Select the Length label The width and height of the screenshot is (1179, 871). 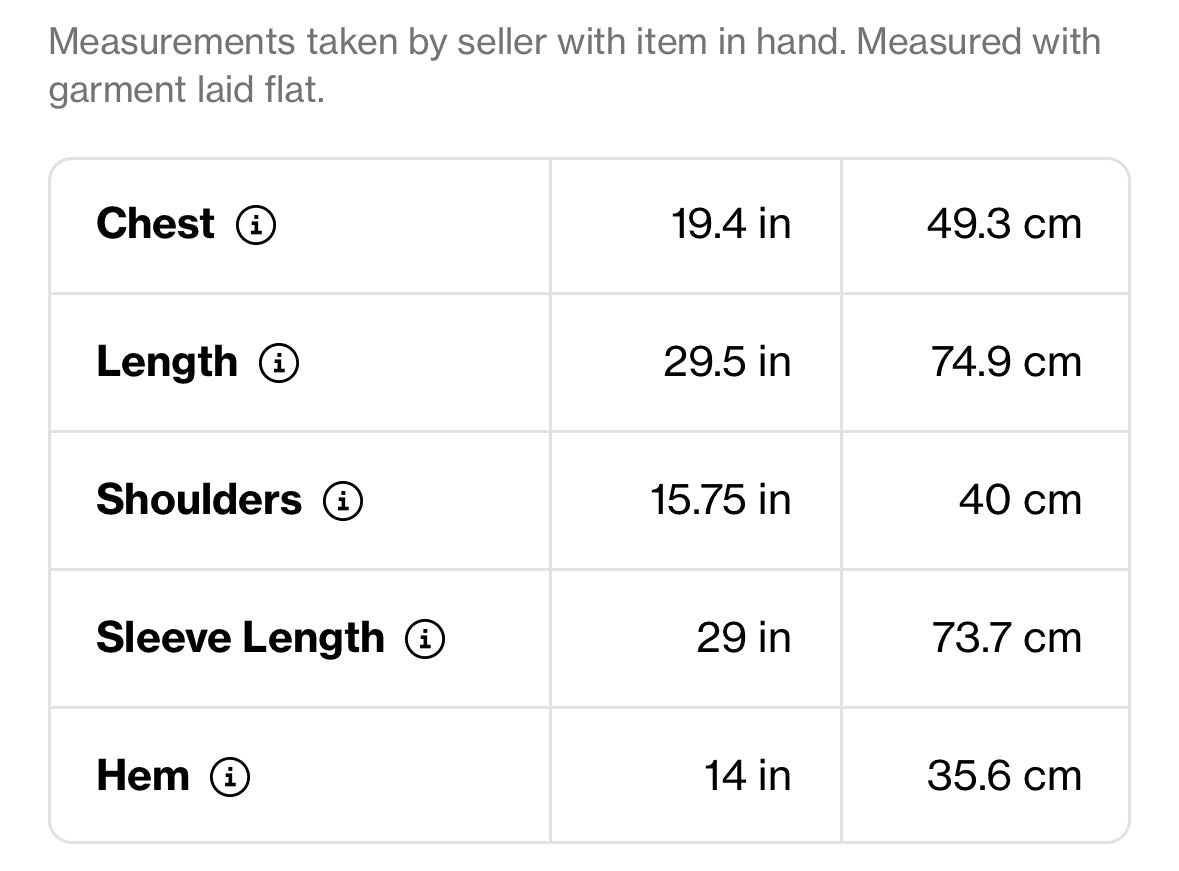click(x=167, y=363)
